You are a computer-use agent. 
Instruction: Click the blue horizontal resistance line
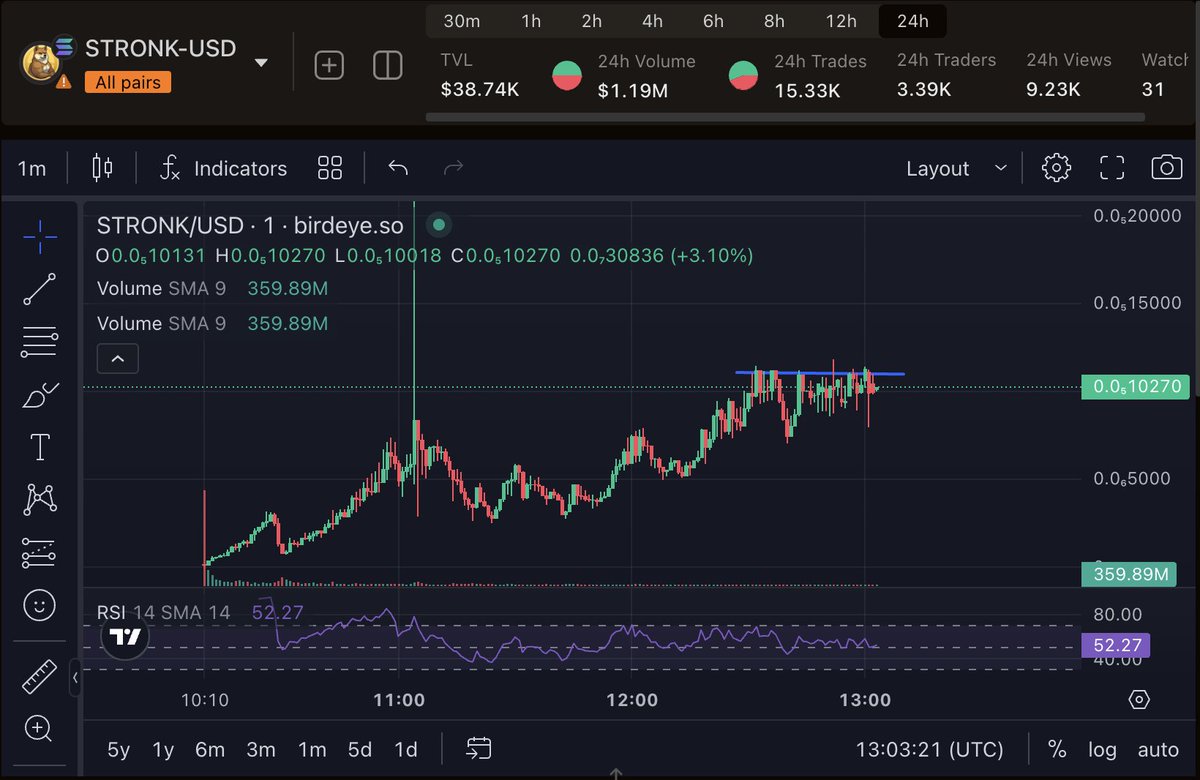[820, 373]
